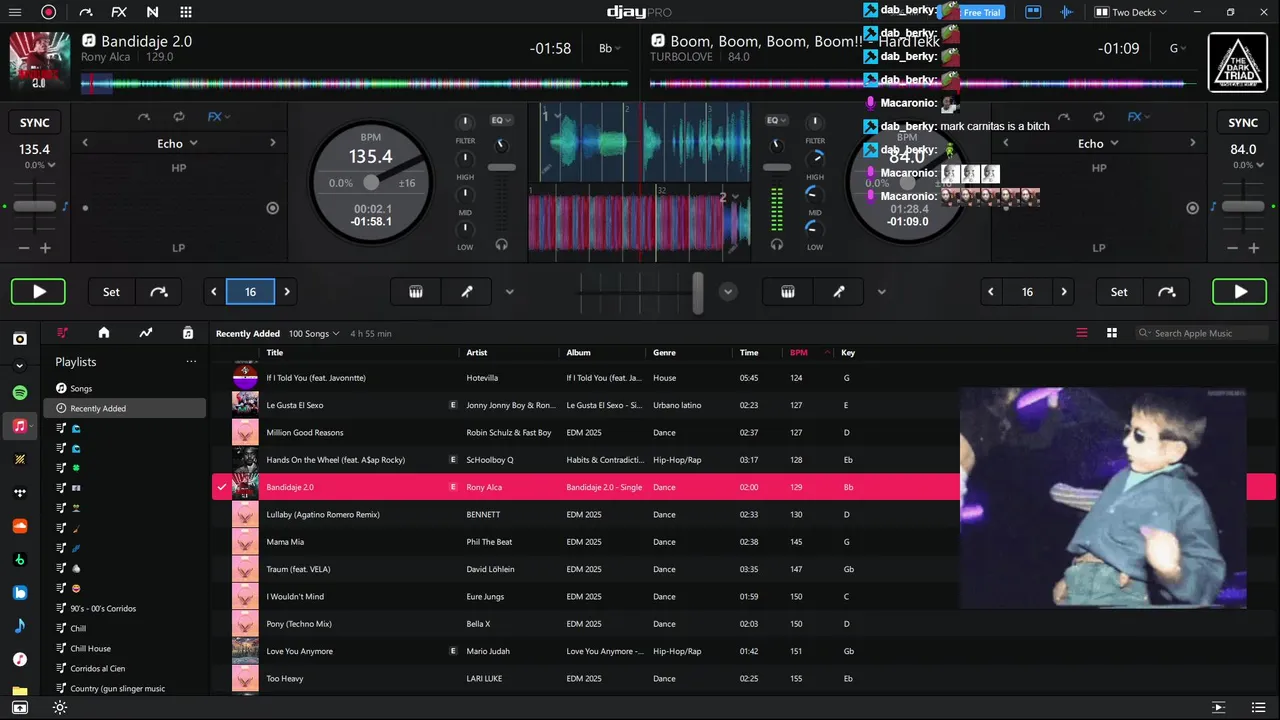The height and width of the screenshot is (720, 1280).
Task: Click the right deck tempo slider handle
Action: [x=1243, y=206]
